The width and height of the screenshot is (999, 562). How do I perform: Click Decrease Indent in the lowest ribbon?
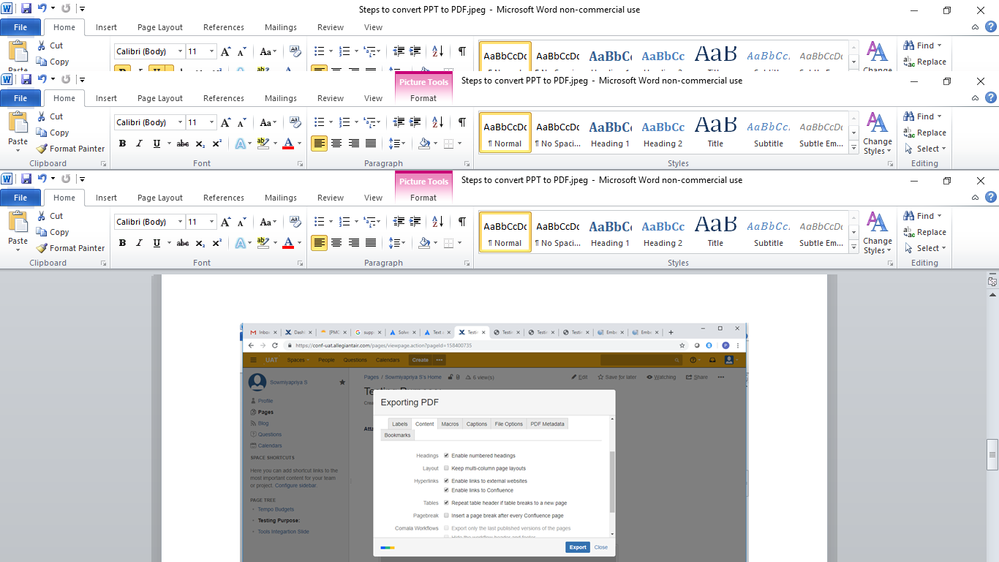(399, 222)
